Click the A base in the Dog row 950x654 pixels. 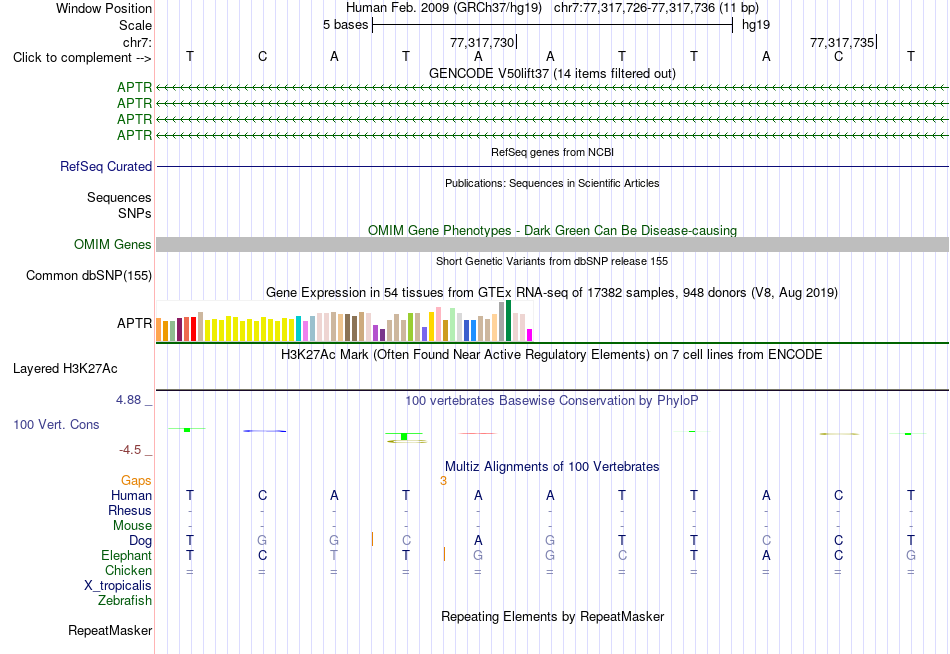point(478,540)
